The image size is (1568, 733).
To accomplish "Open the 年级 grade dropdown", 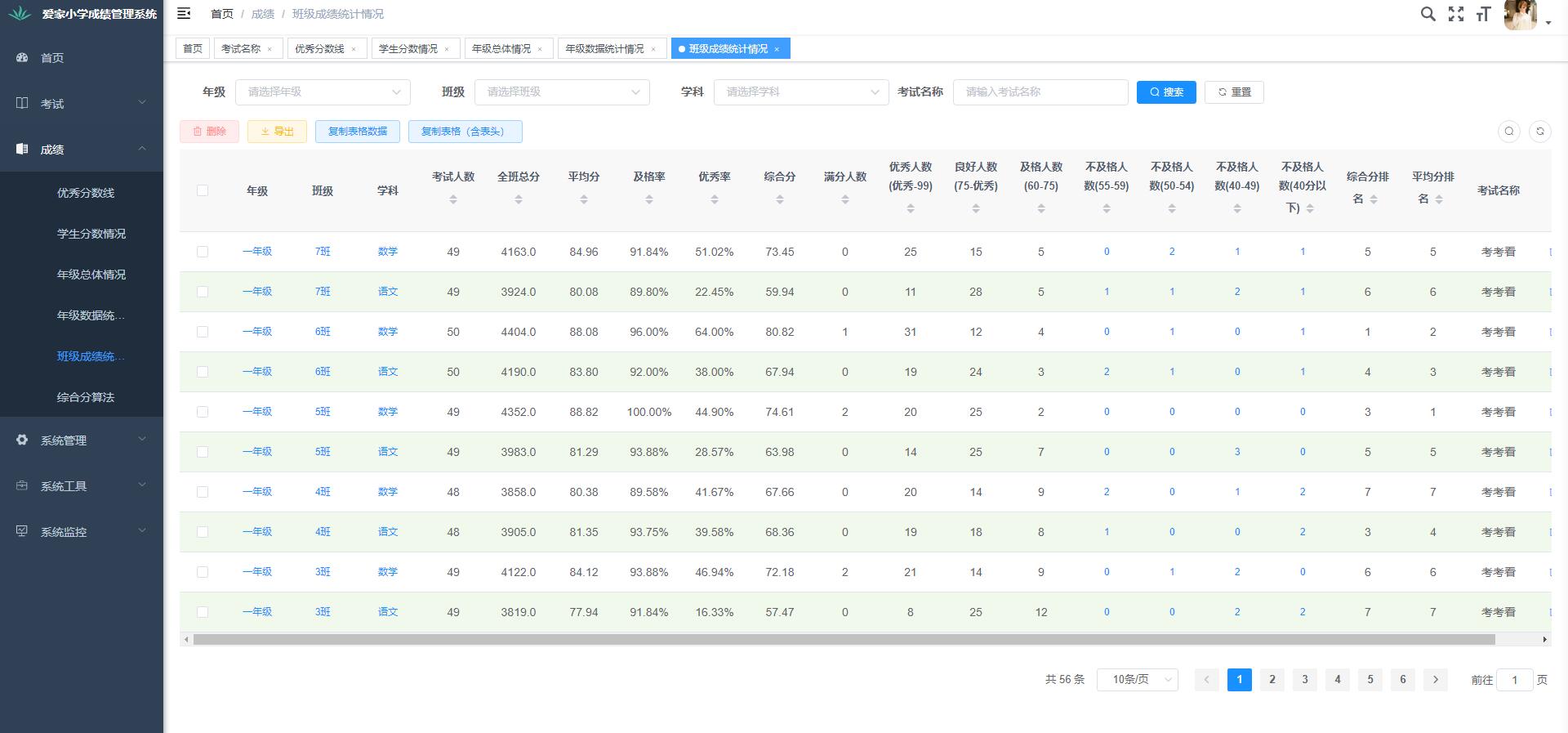I will (323, 92).
